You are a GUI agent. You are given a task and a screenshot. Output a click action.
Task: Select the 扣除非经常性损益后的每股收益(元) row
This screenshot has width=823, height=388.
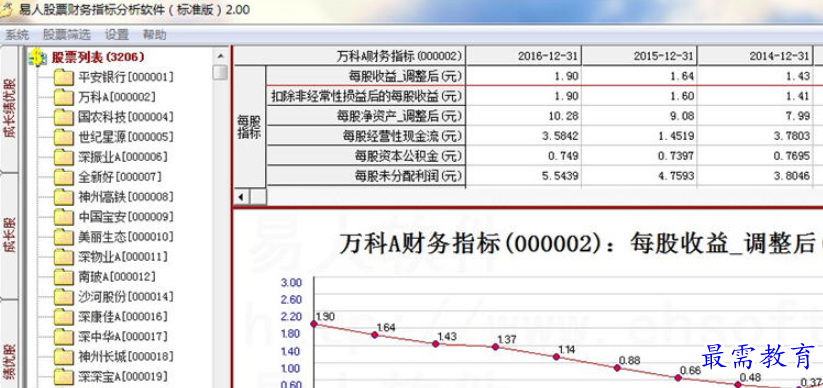pyautogui.click(x=366, y=96)
